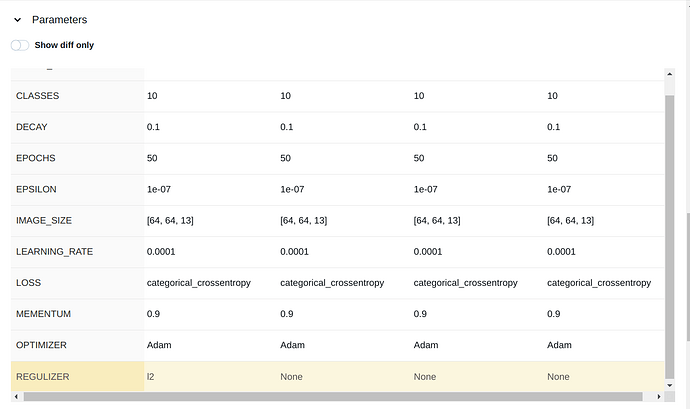Select the LEARNING_RATE parameter row label
The width and height of the screenshot is (690, 409).
point(55,251)
